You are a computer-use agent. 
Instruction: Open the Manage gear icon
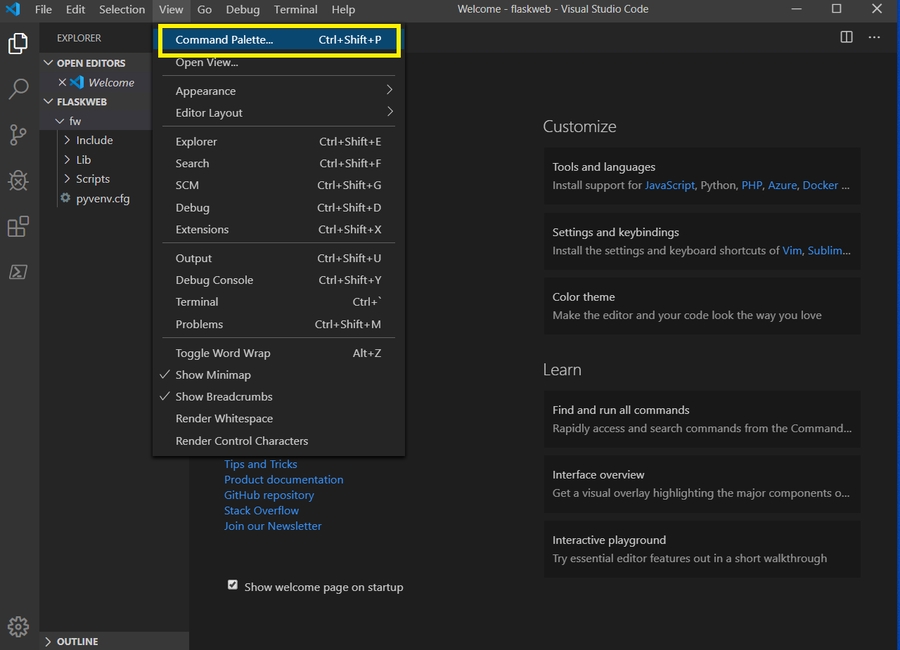pyautogui.click(x=18, y=627)
